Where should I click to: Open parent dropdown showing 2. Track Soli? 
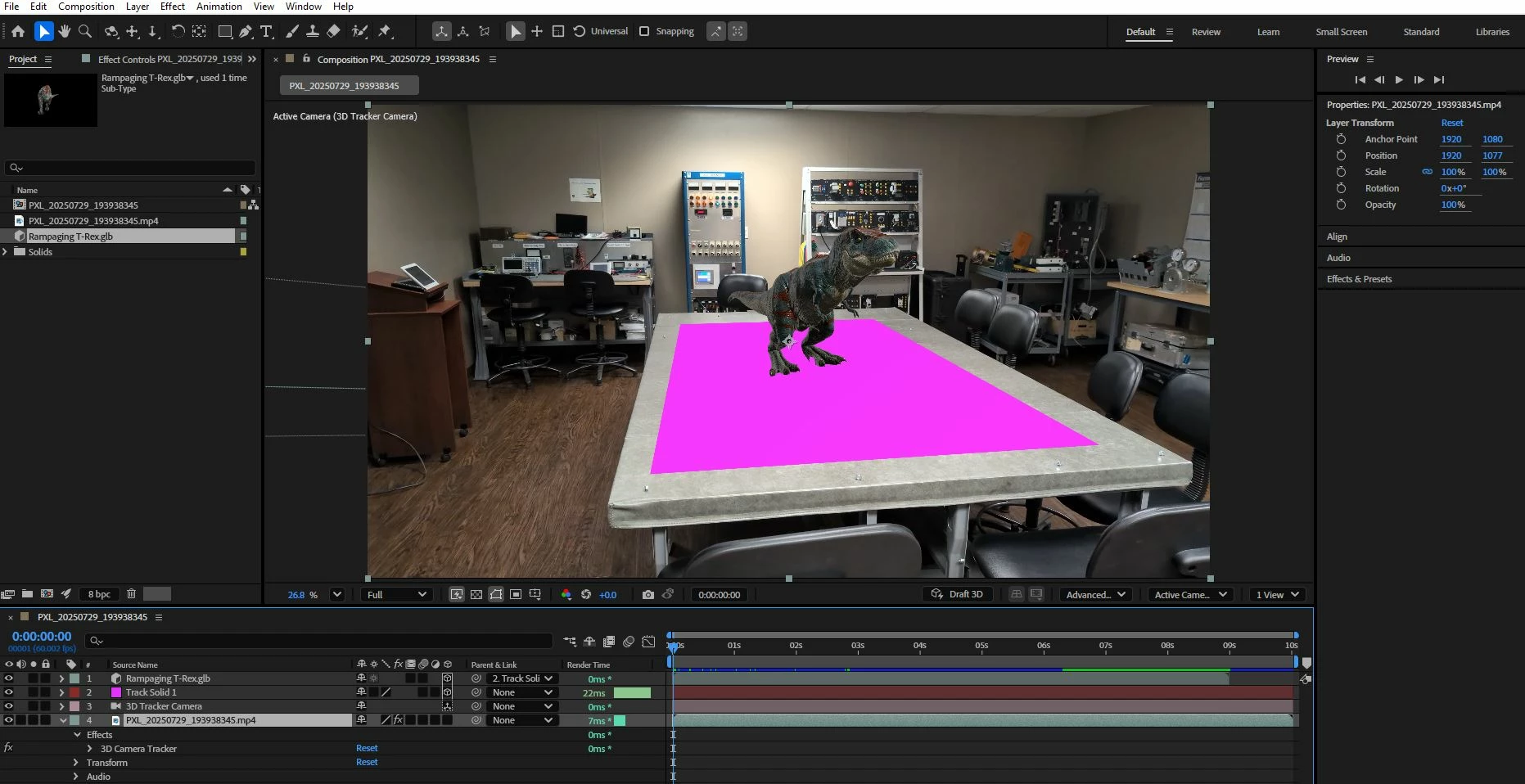[523, 678]
